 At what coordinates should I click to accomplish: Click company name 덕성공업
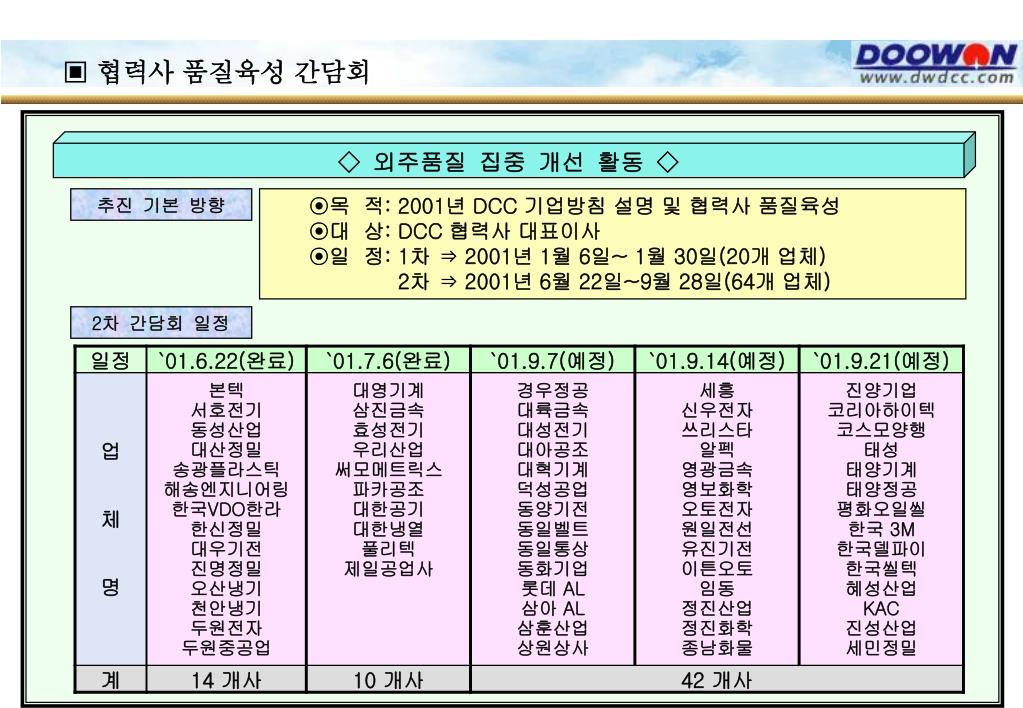point(553,489)
